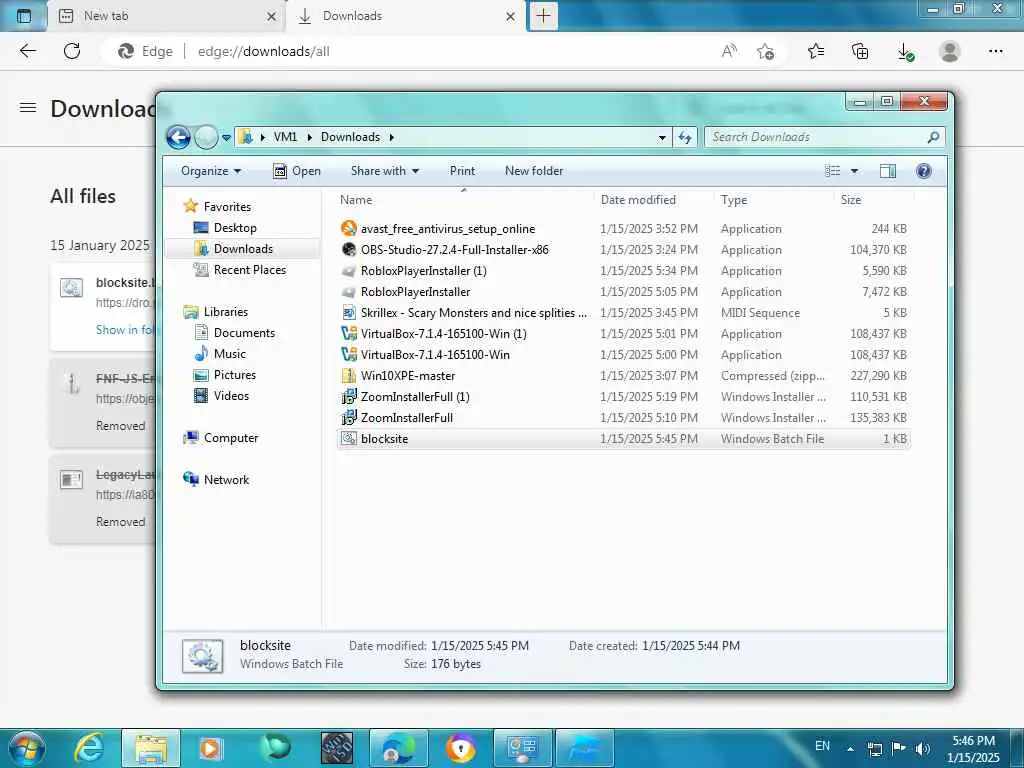Click the Open toolbar button
The image size is (1024, 768).
[297, 171]
